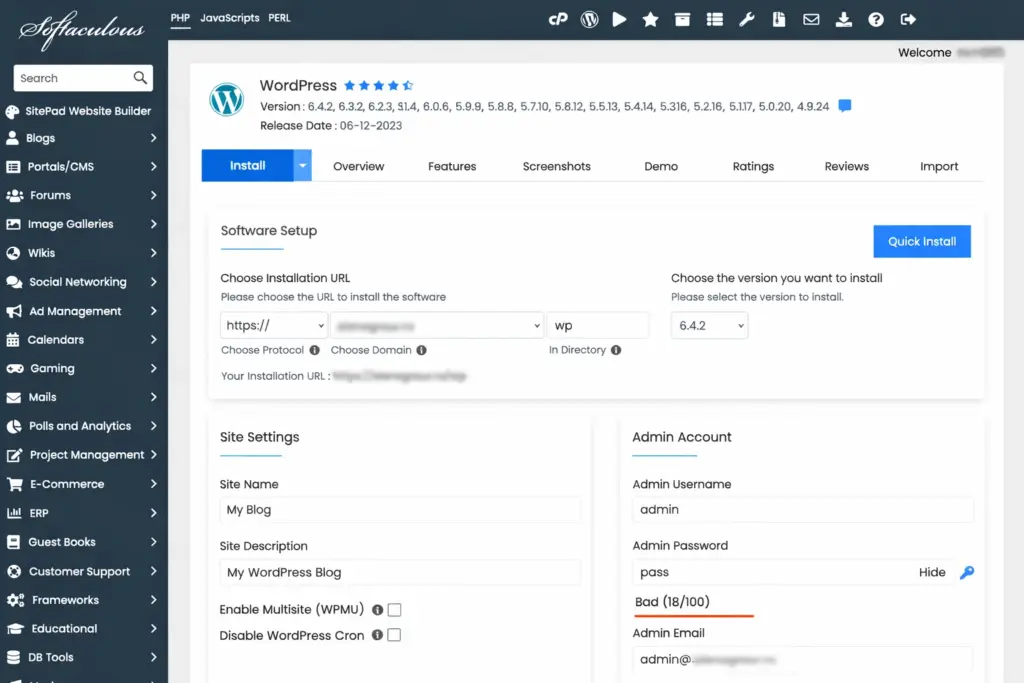The width and height of the screenshot is (1024, 683).
Task: Click the logout icon in top toolbar
Action: point(908,19)
